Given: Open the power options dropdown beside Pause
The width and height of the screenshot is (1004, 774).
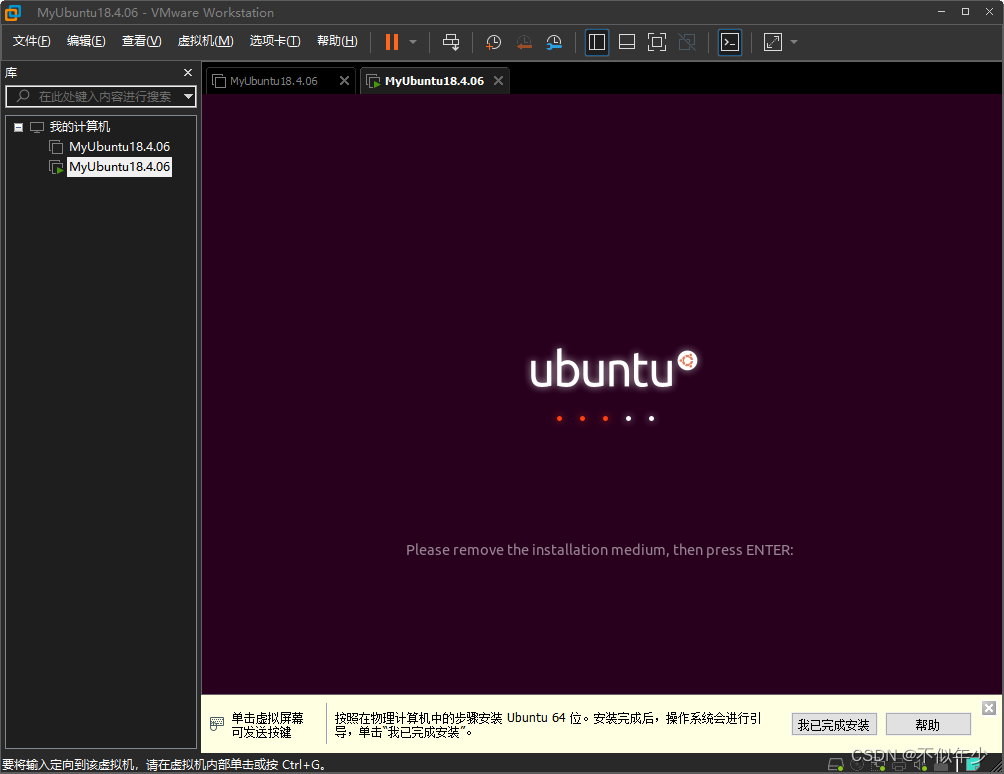Looking at the screenshot, I should click(413, 42).
